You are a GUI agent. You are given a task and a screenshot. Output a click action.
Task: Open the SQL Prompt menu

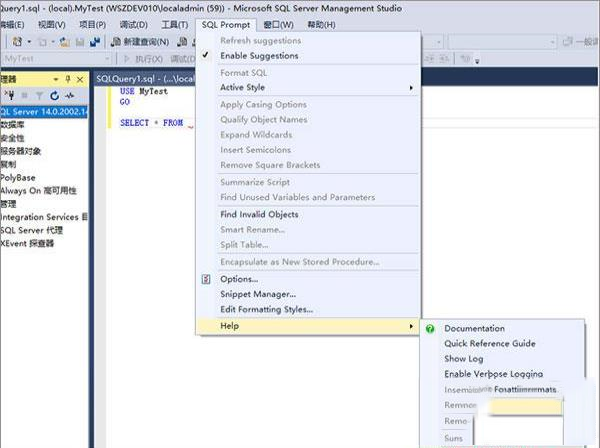(x=226, y=25)
